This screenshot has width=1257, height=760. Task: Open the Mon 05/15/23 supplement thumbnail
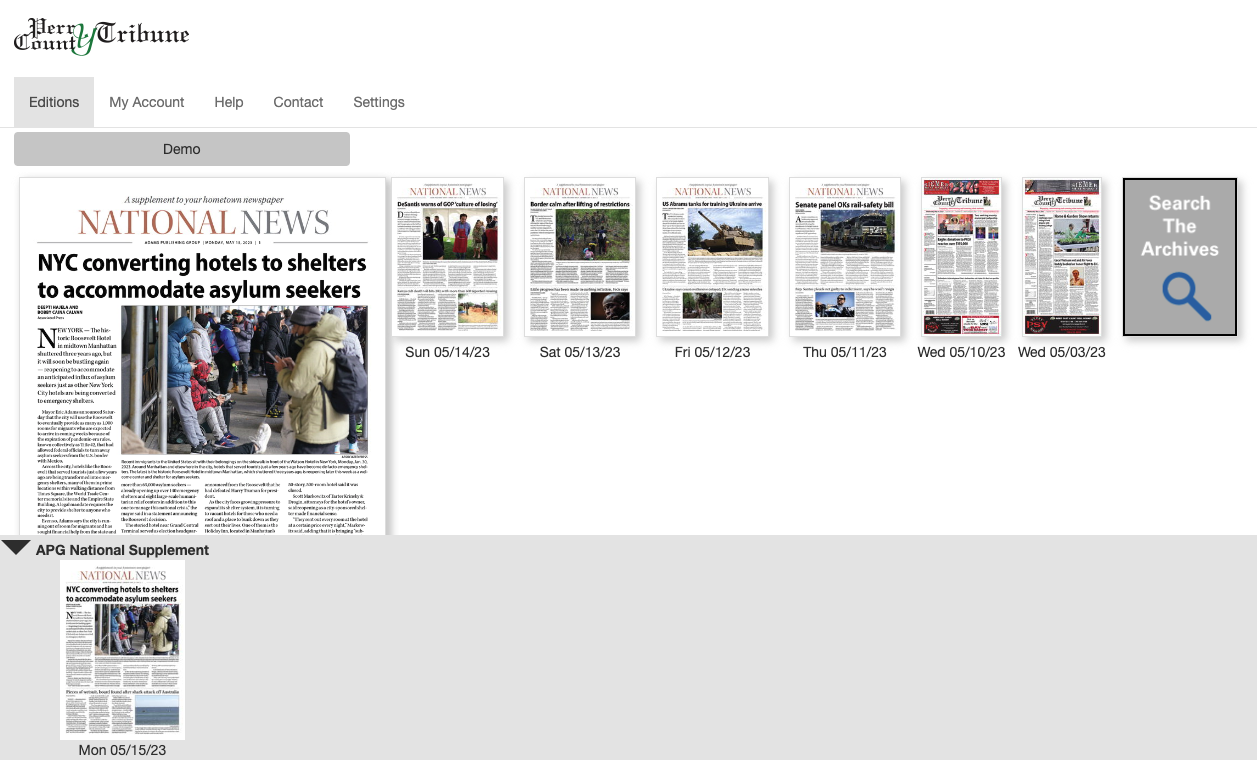coord(123,650)
